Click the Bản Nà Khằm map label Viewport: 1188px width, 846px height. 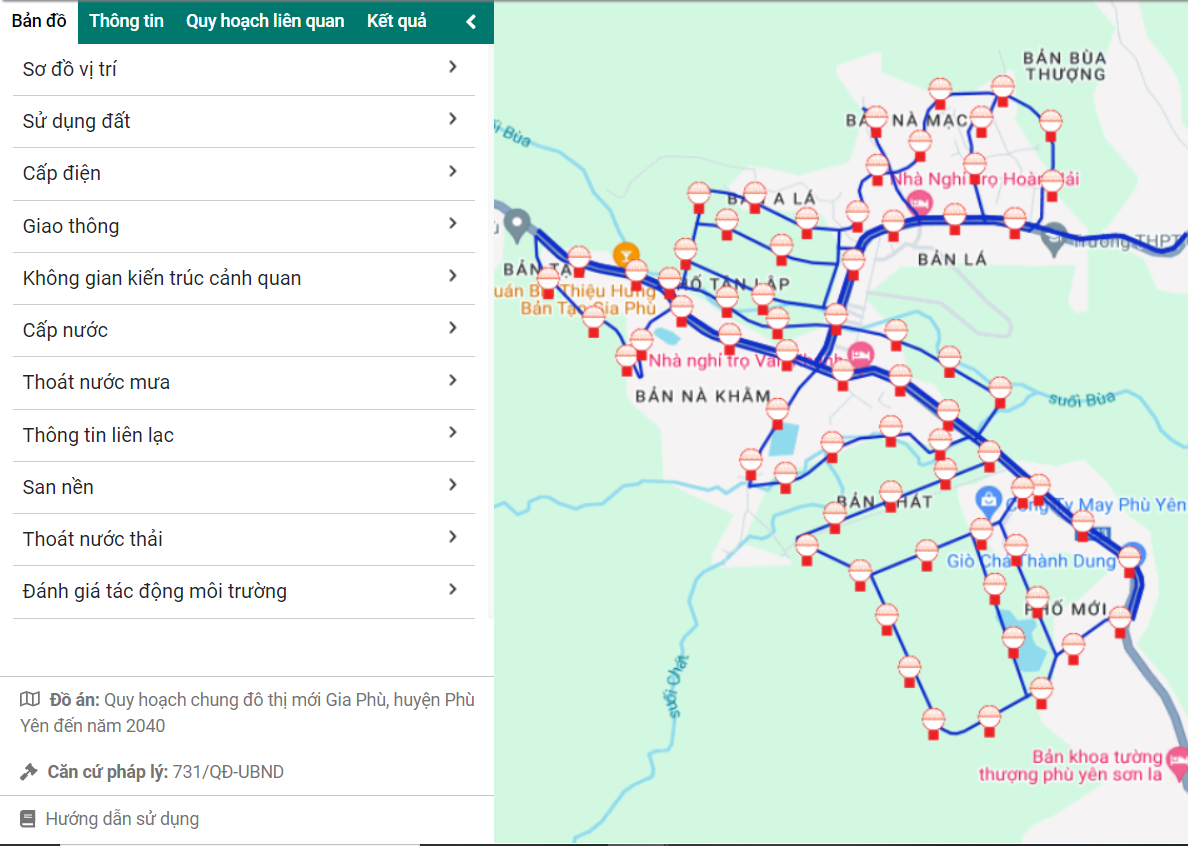tap(702, 397)
